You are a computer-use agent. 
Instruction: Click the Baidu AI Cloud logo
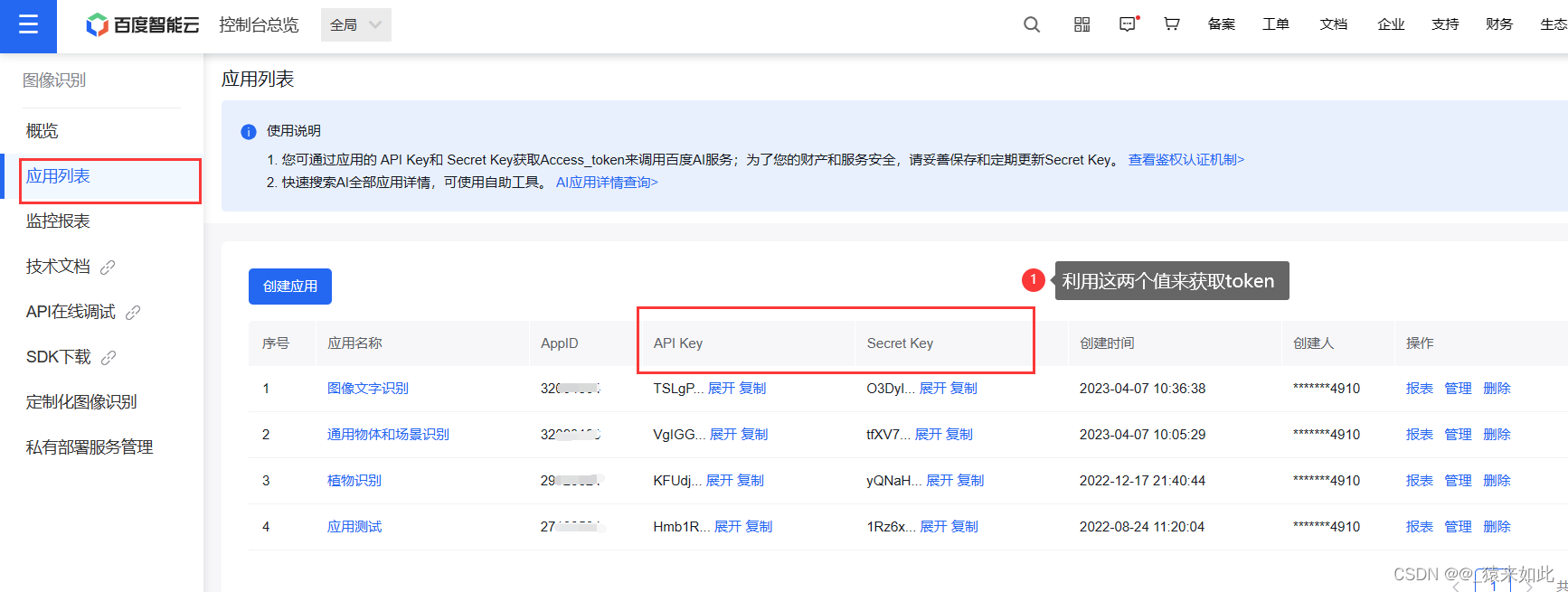(142, 25)
